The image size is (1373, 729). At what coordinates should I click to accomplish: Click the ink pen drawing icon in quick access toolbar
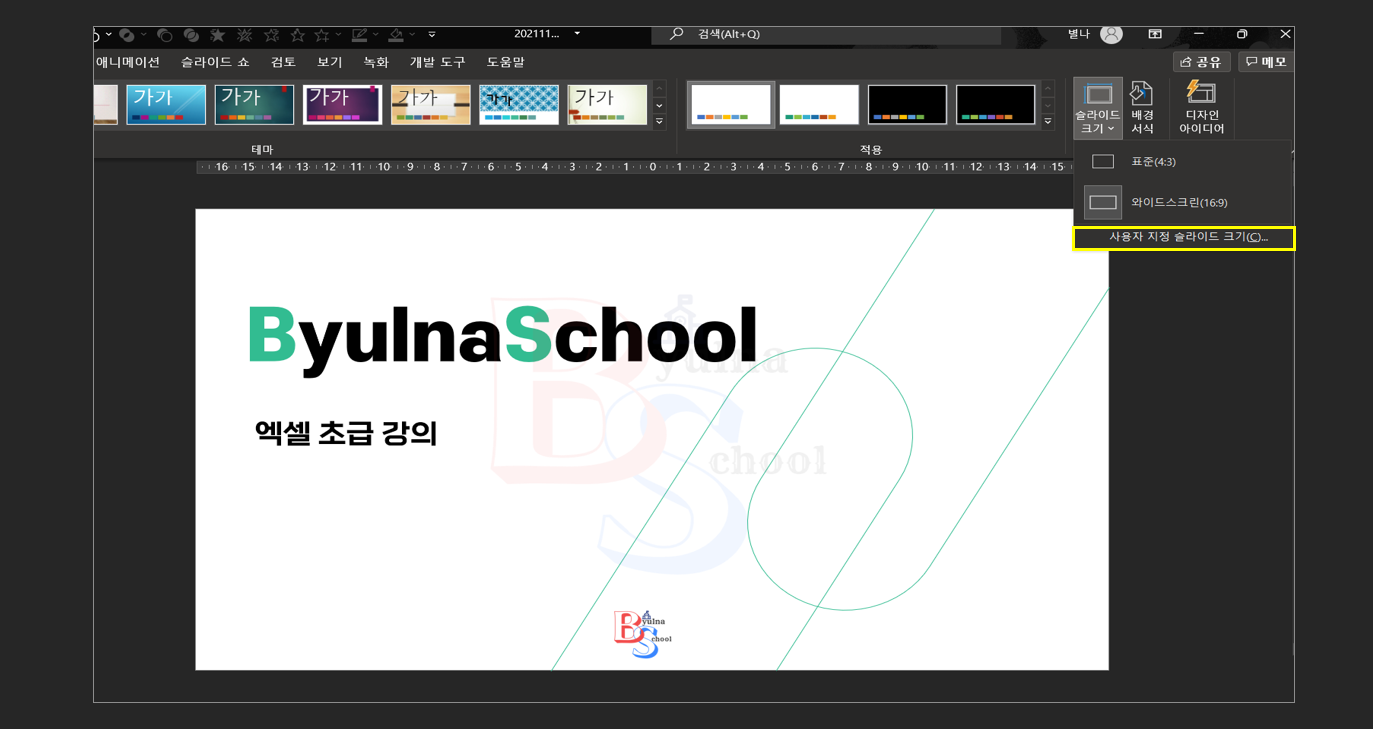pyautogui.click(x=361, y=35)
